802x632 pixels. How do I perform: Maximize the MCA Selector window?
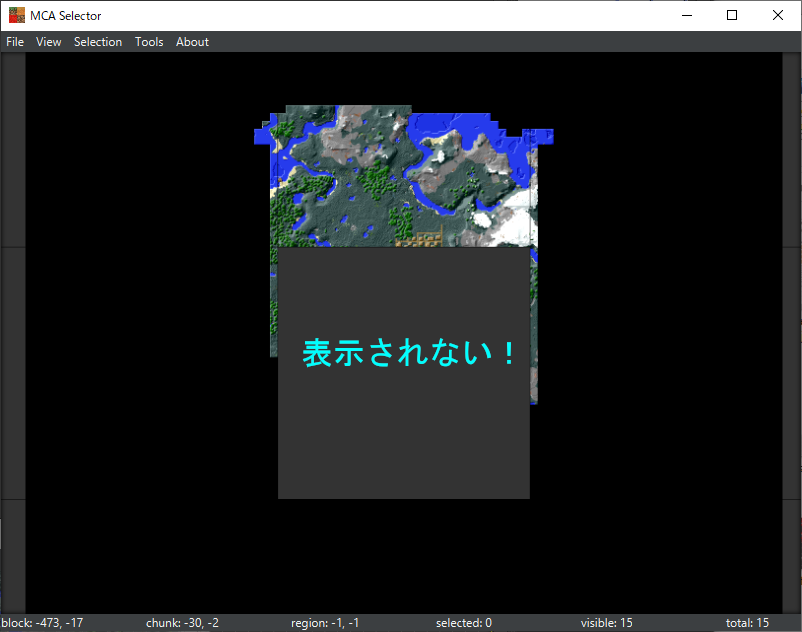pos(732,15)
